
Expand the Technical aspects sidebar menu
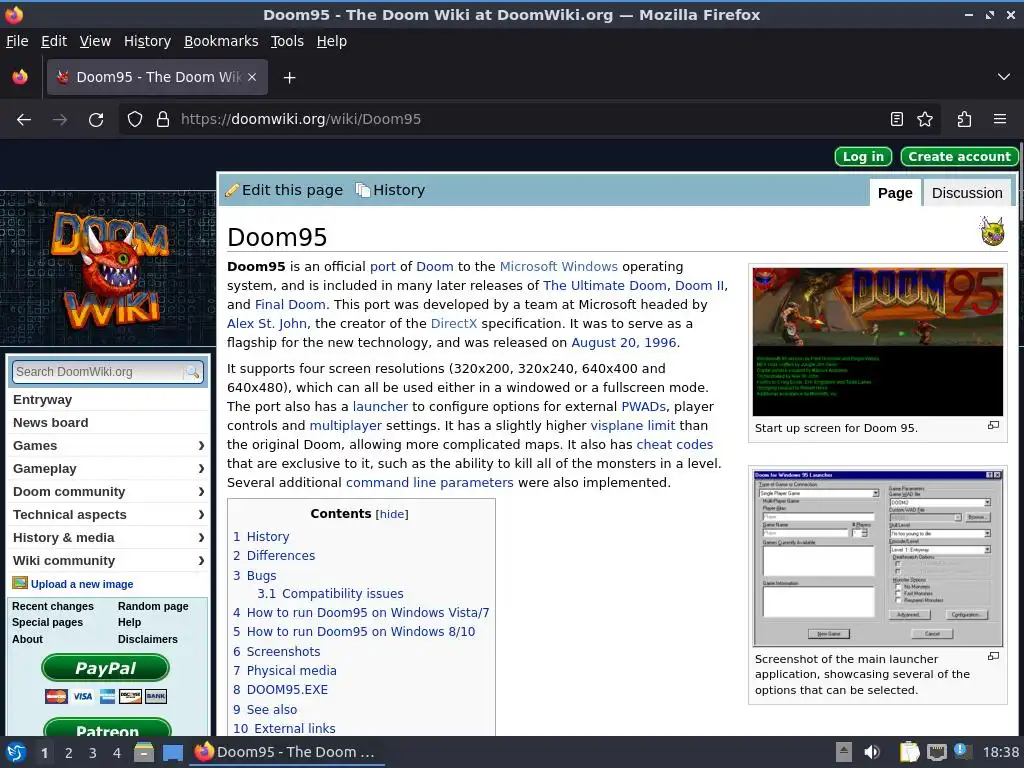coord(108,515)
